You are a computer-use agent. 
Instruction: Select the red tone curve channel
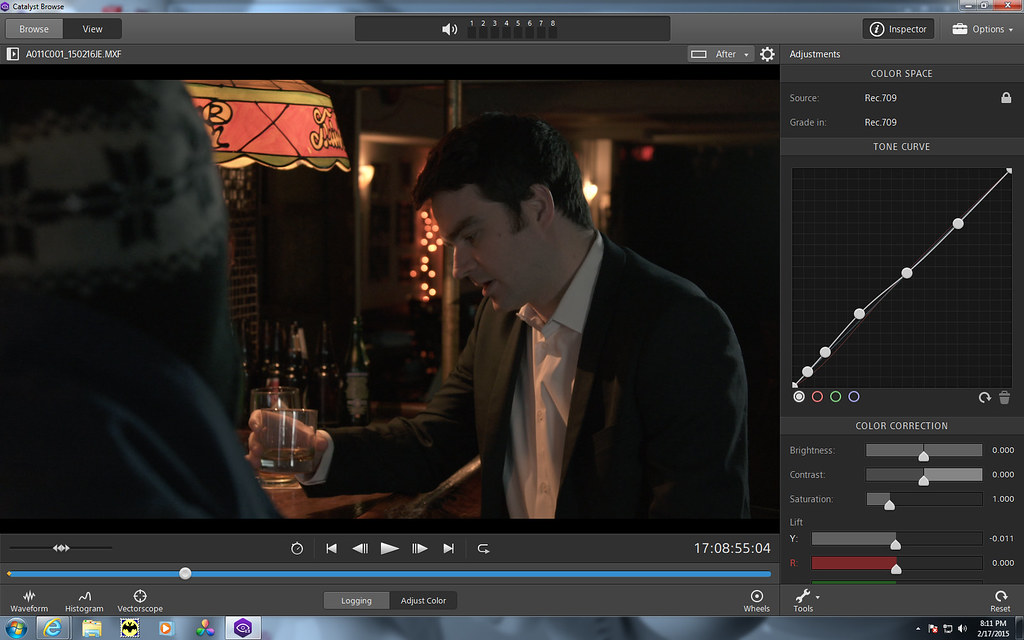pos(817,396)
